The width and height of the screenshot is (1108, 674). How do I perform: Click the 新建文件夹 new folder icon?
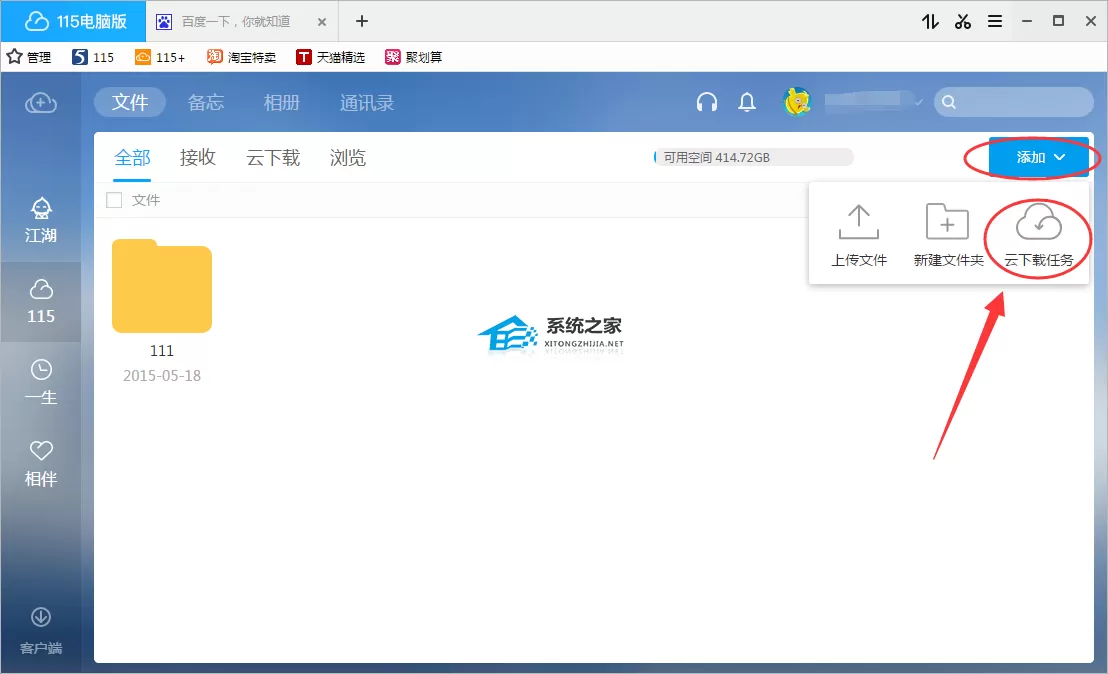pyautogui.click(x=947, y=222)
